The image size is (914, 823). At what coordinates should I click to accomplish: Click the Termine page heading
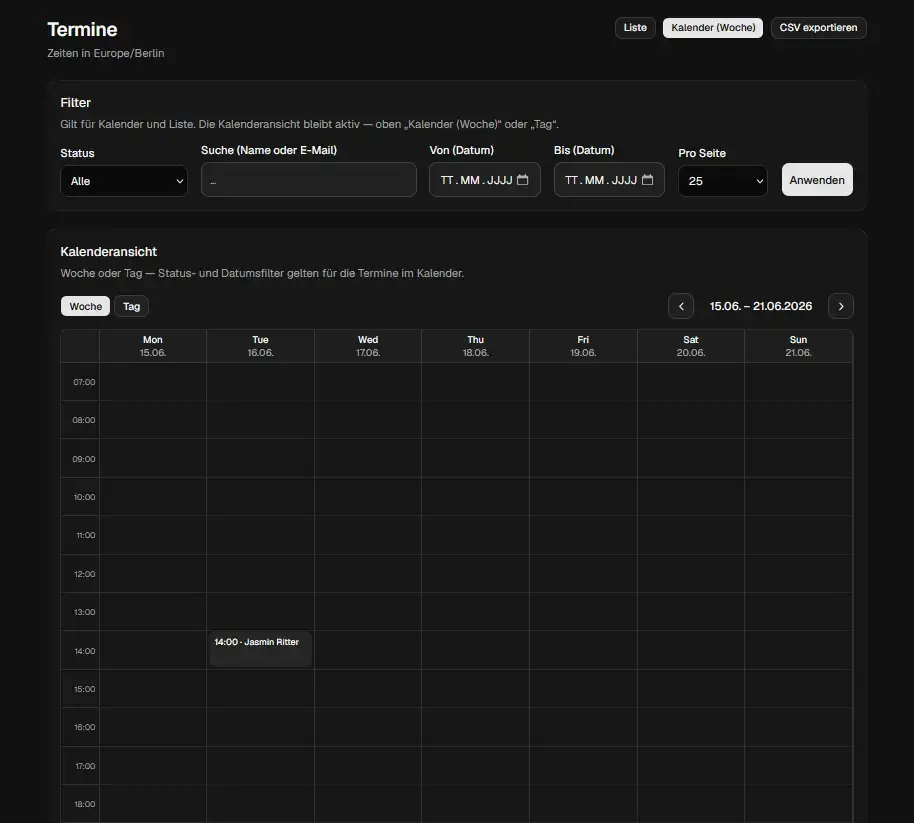coord(82,29)
